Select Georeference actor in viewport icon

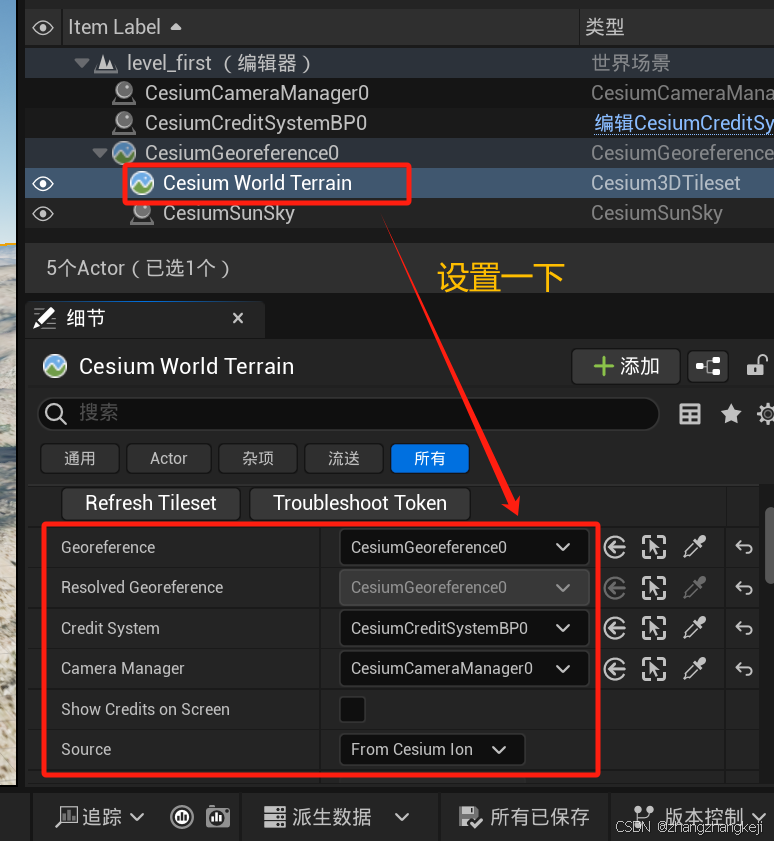(654, 548)
